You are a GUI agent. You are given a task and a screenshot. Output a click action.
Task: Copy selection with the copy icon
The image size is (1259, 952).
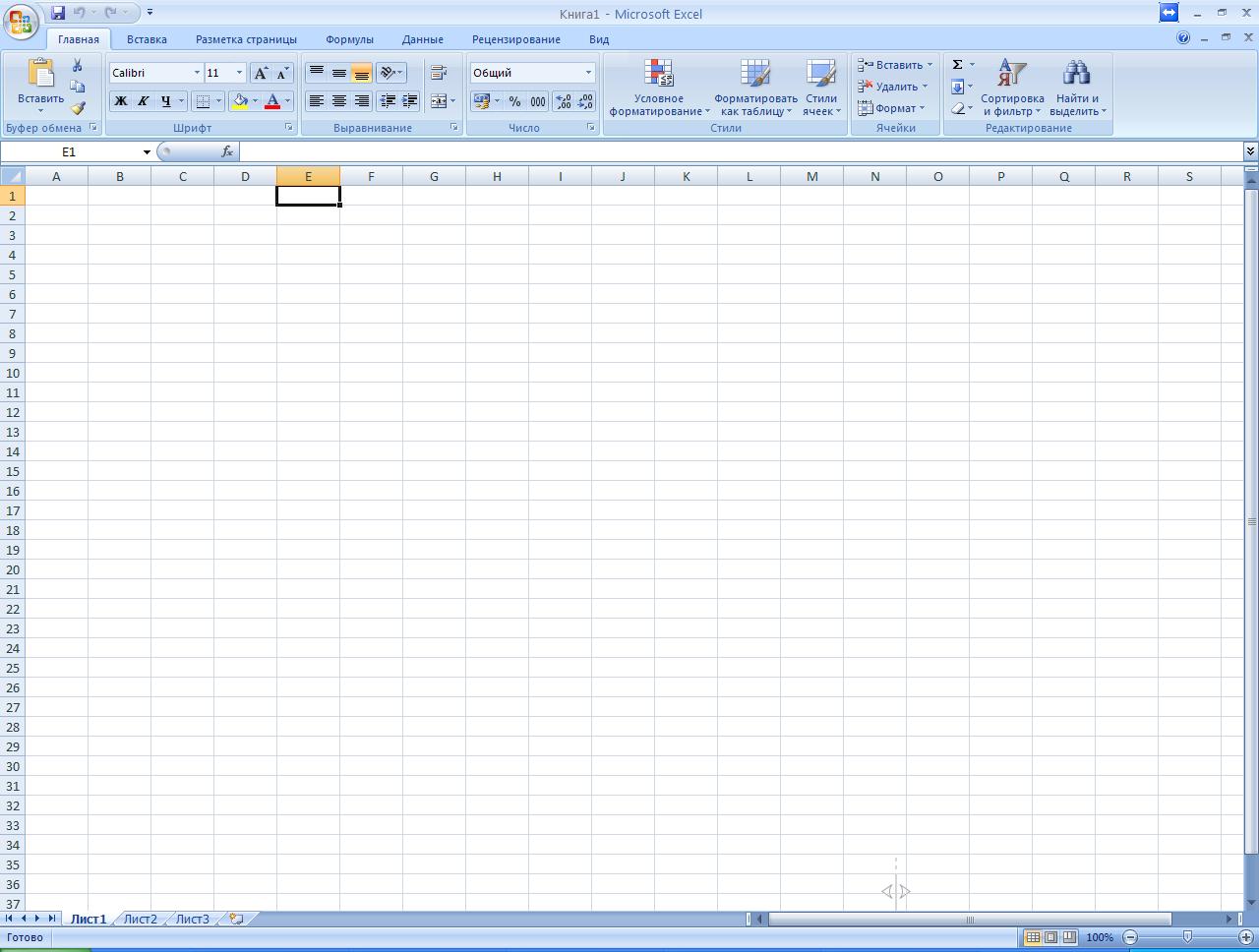pyautogui.click(x=78, y=87)
